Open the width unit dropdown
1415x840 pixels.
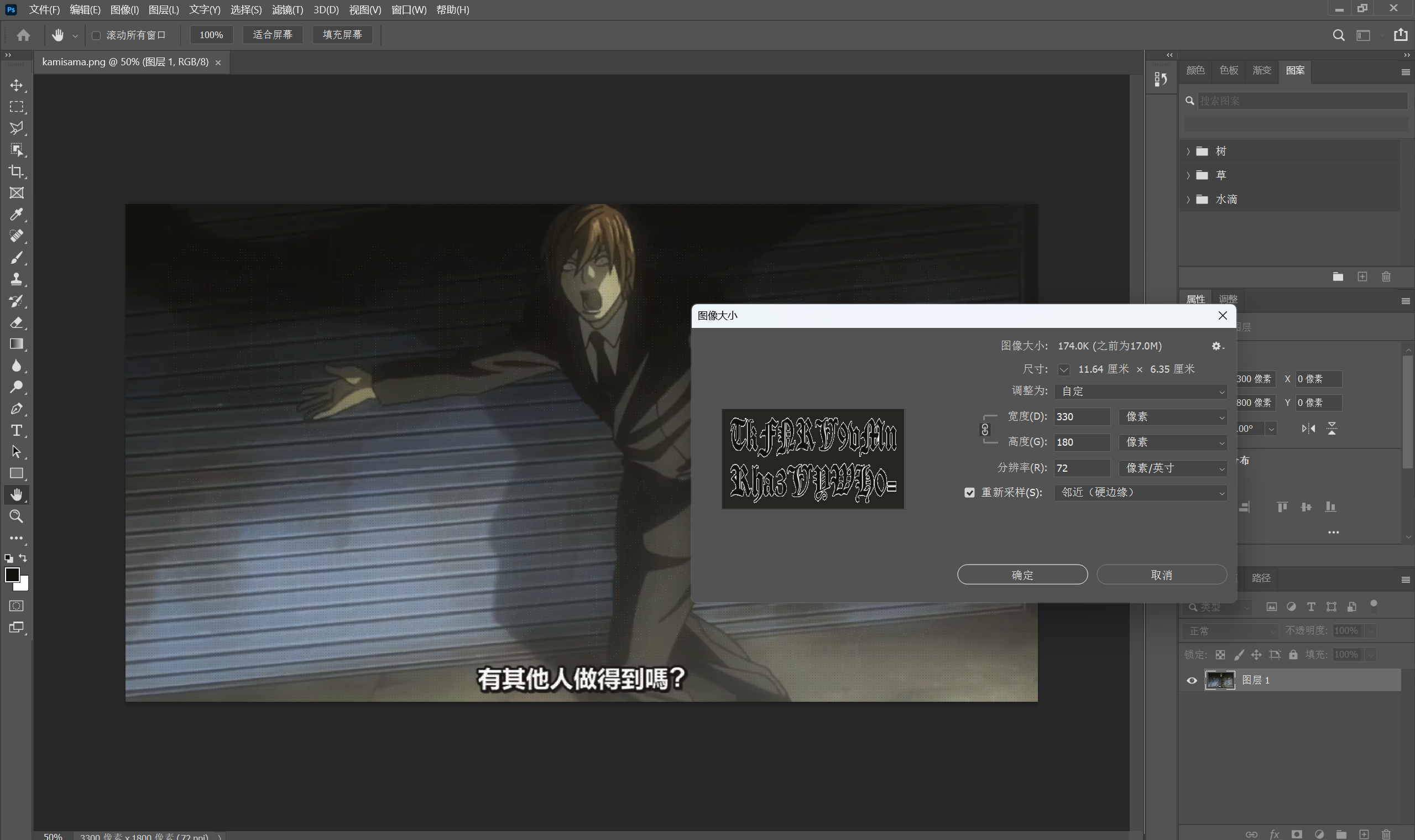point(1173,416)
